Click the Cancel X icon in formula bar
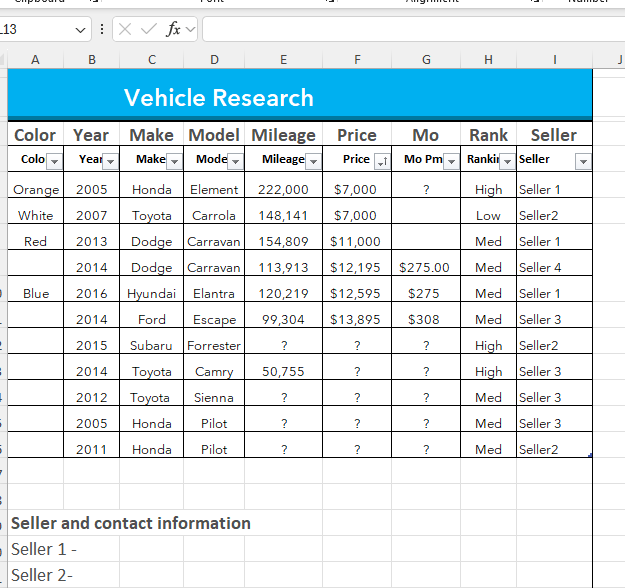The image size is (625, 588). click(x=125, y=29)
